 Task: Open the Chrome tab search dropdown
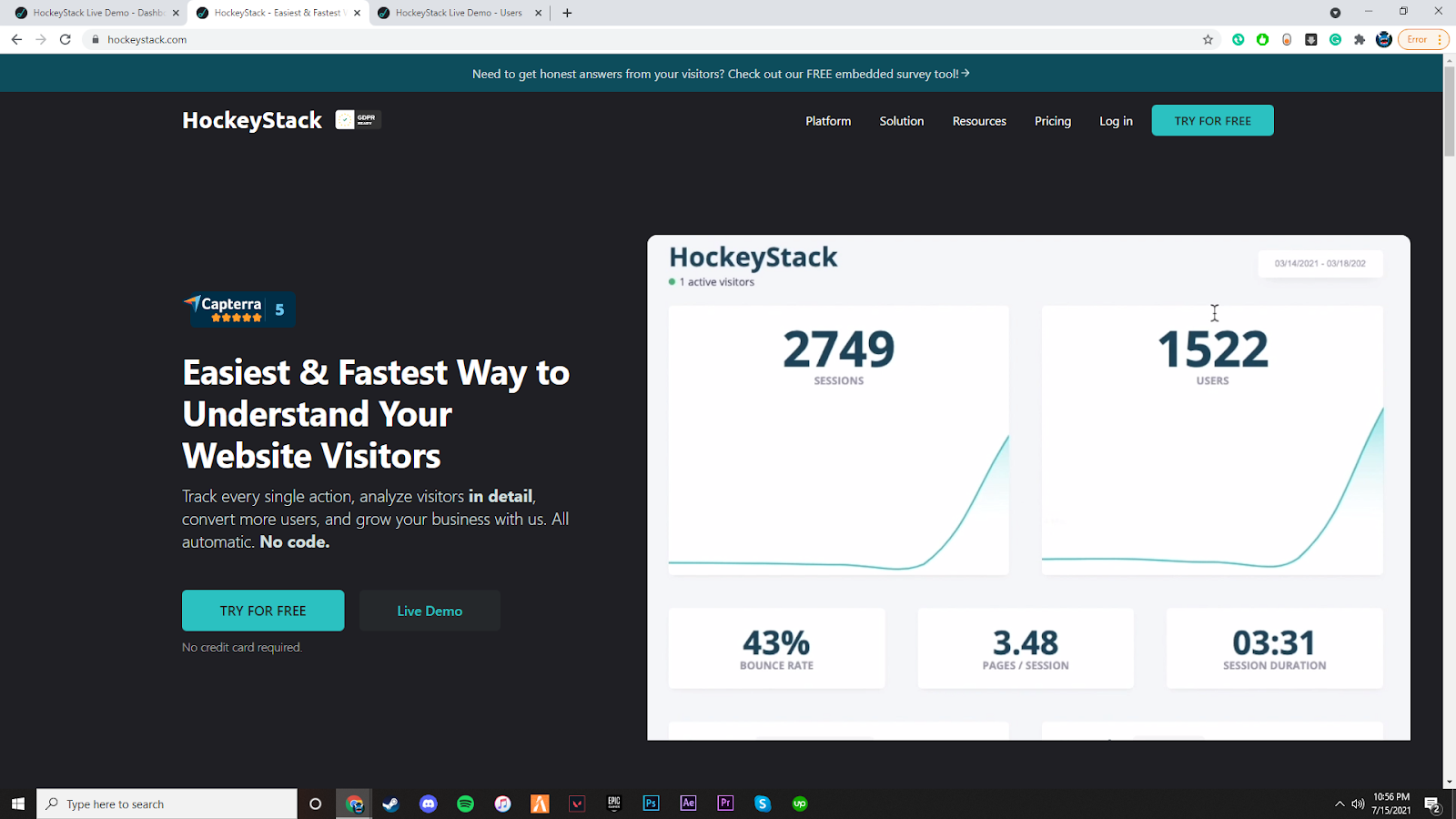(1335, 13)
